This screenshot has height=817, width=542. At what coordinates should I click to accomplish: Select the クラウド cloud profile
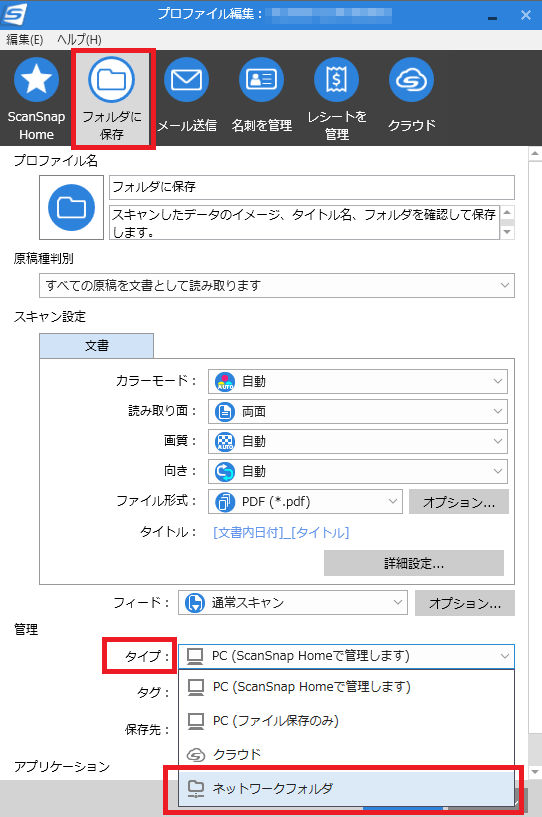pos(411,79)
